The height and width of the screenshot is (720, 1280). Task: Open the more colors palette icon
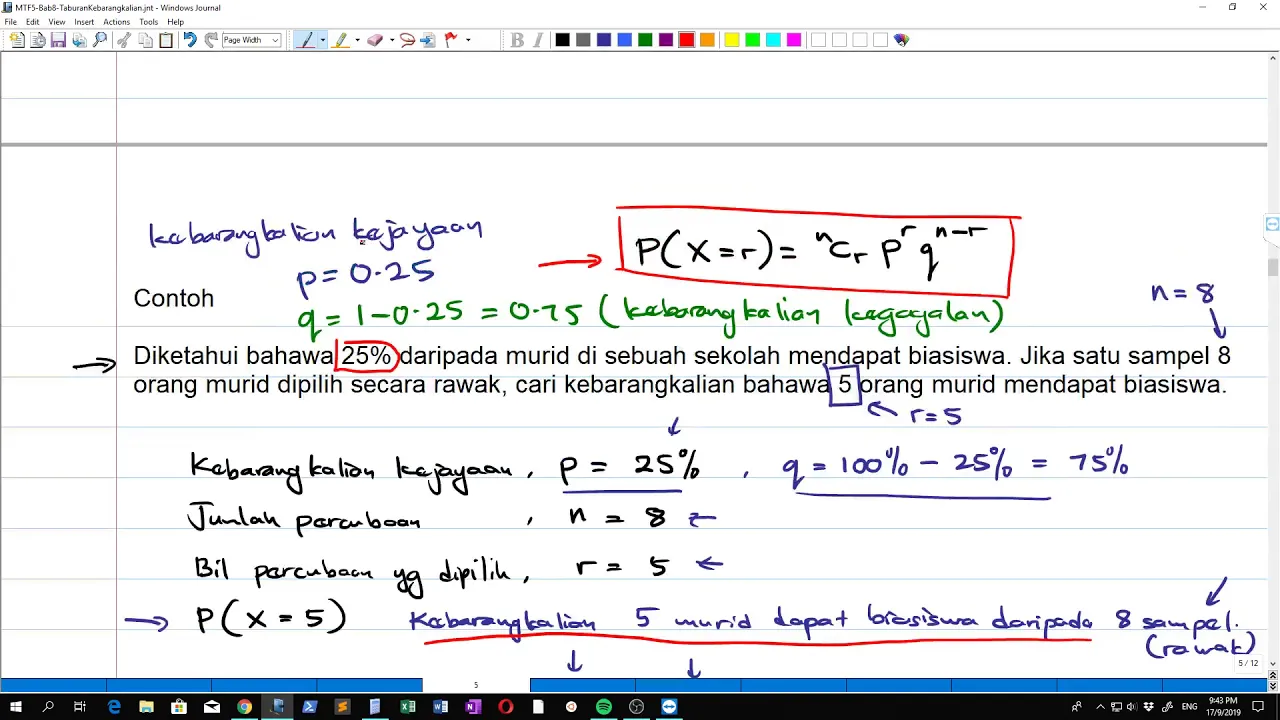point(901,40)
